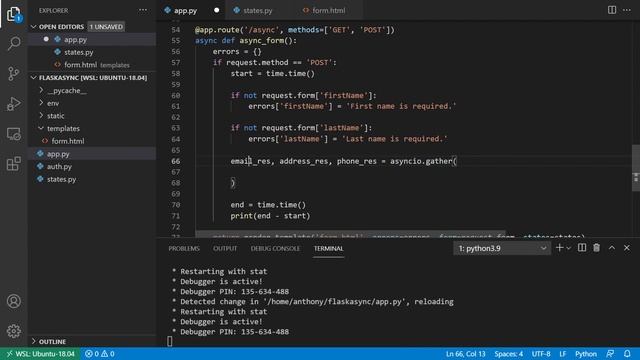
Task: Open the DEBUG CONSOLE panel tab
Action: click(x=275, y=249)
